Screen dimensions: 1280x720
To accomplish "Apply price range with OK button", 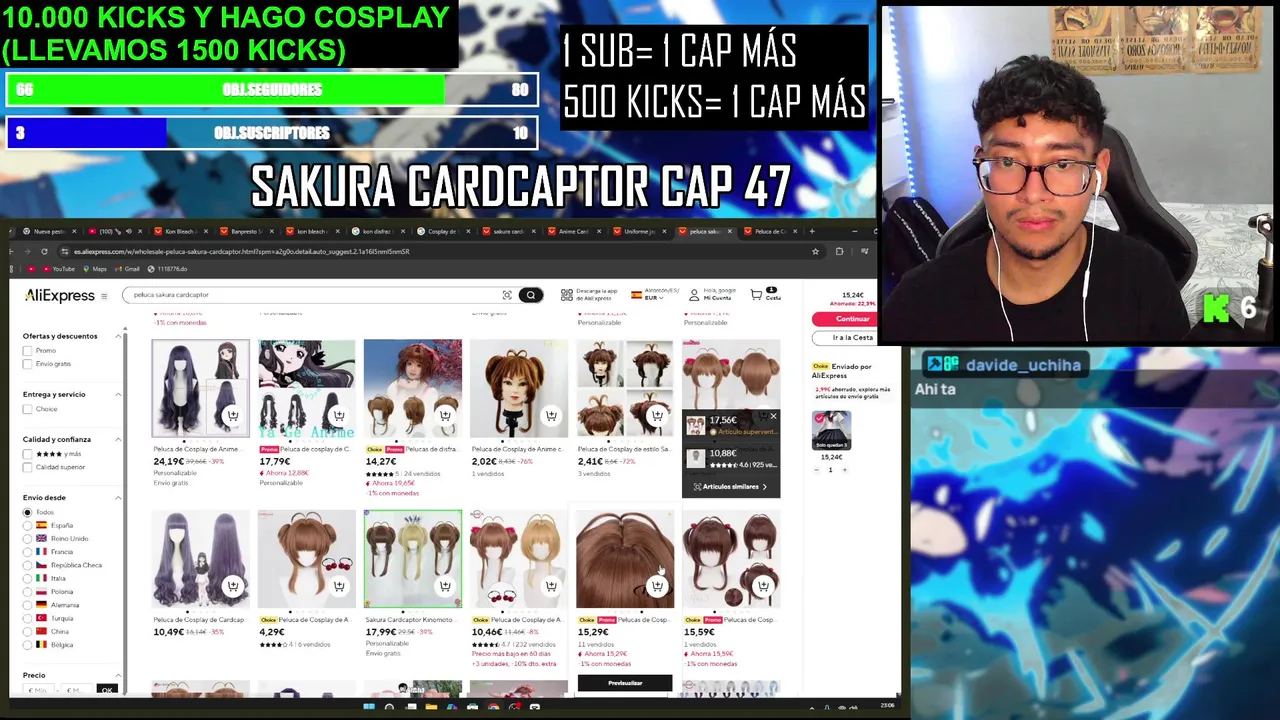I will pos(107,690).
